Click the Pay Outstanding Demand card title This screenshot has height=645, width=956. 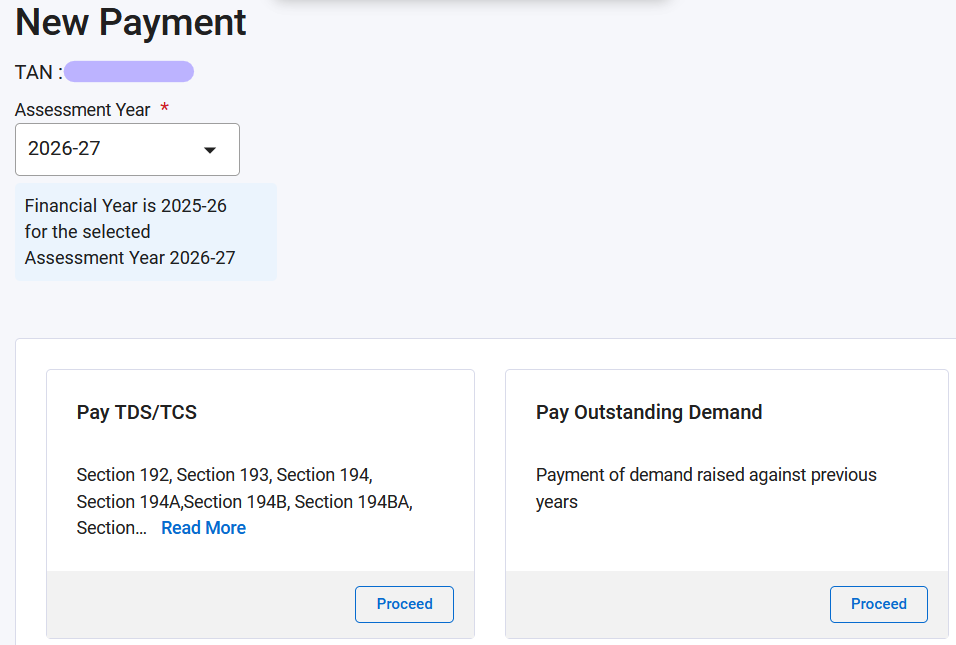pyautogui.click(x=649, y=412)
